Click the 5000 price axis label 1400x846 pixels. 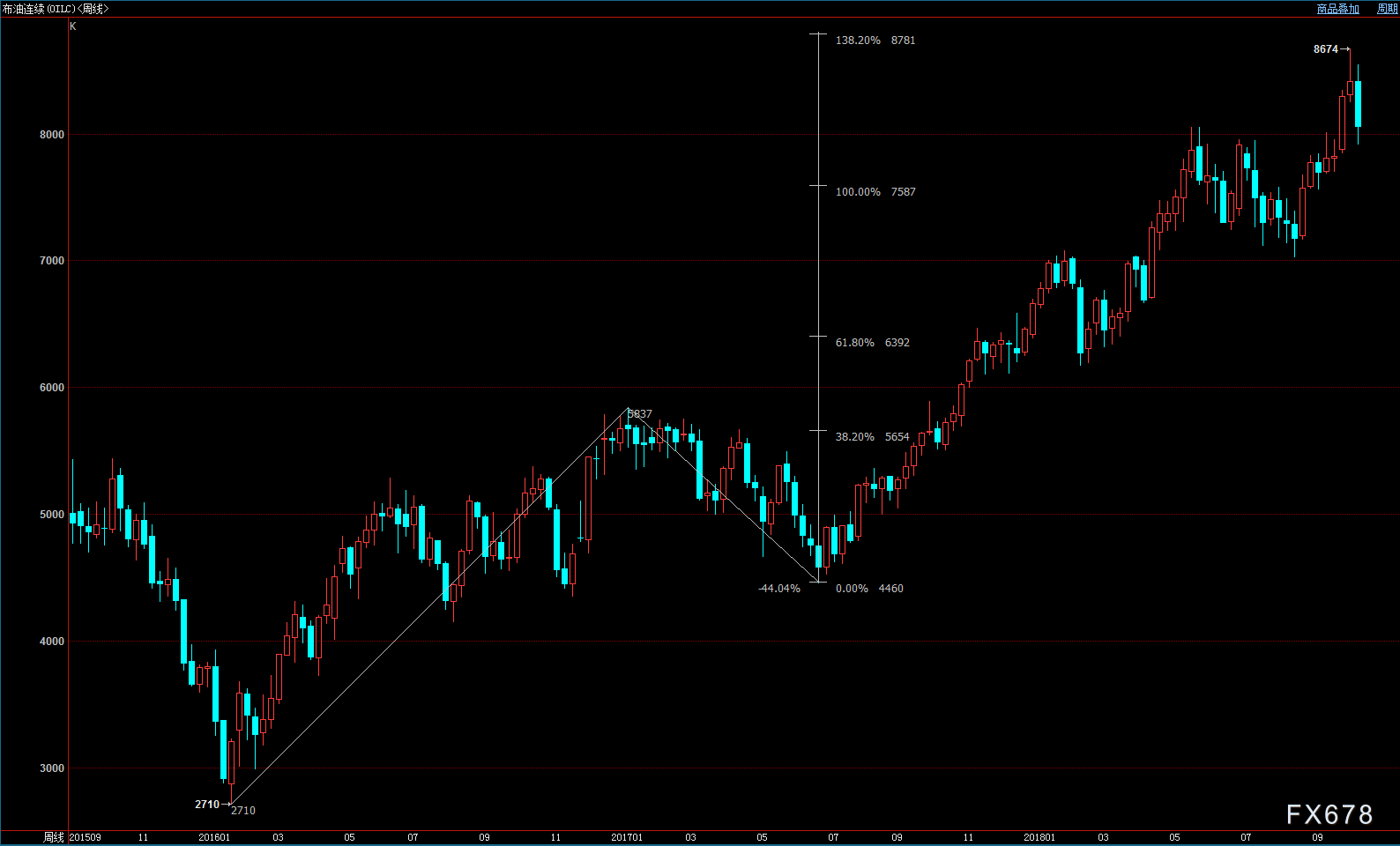pyautogui.click(x=52, y=515)
